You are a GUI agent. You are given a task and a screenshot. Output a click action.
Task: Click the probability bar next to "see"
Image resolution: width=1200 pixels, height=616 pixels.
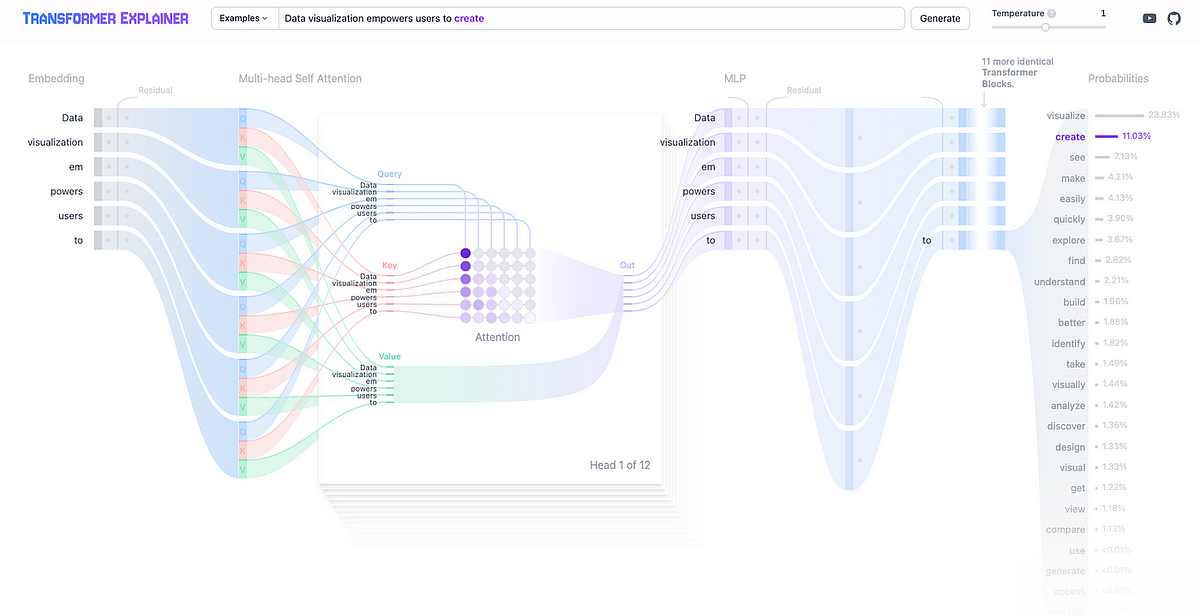pos(1102,157)
